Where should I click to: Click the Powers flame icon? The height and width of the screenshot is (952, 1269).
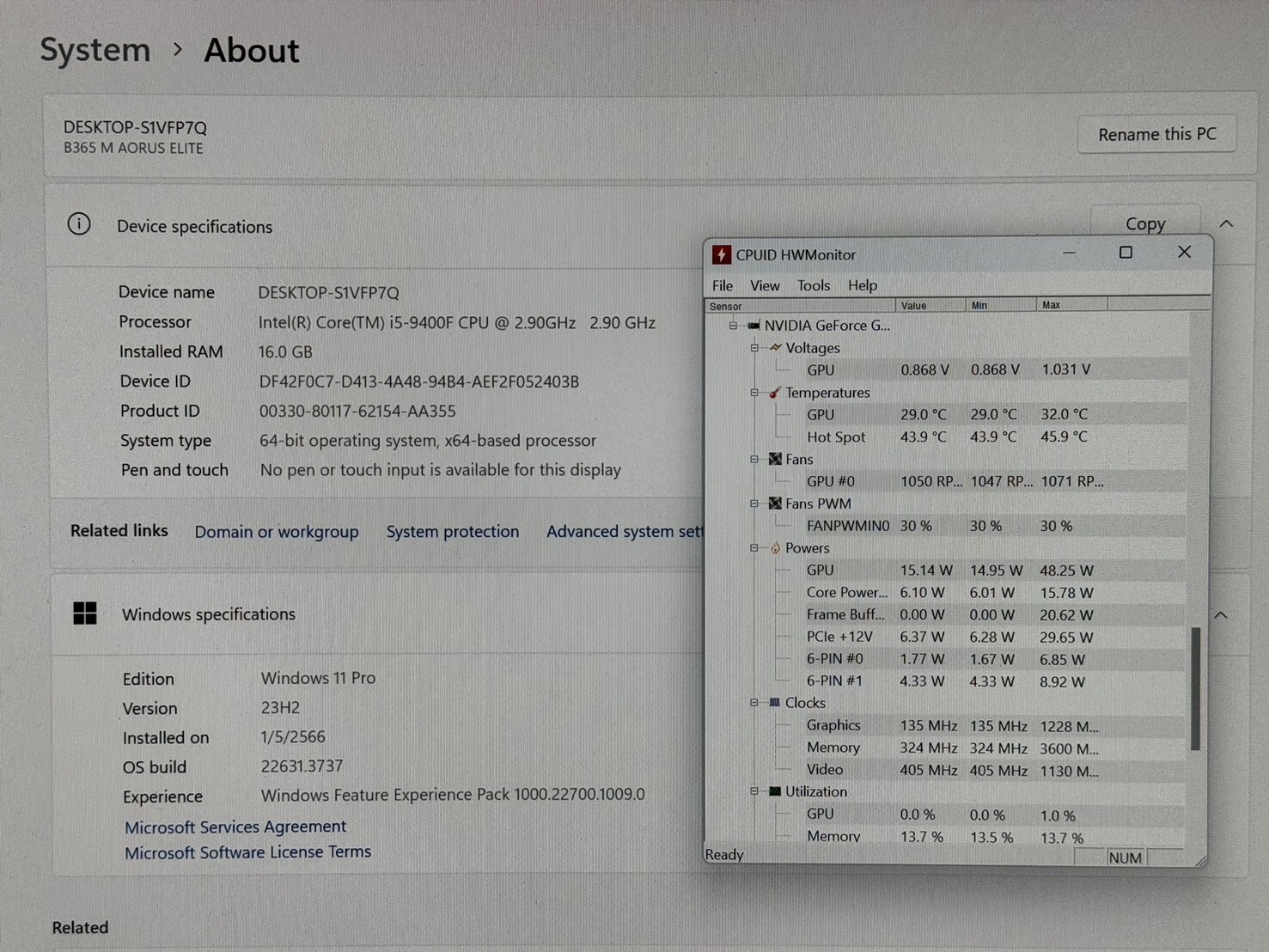[x=775, y=548]
